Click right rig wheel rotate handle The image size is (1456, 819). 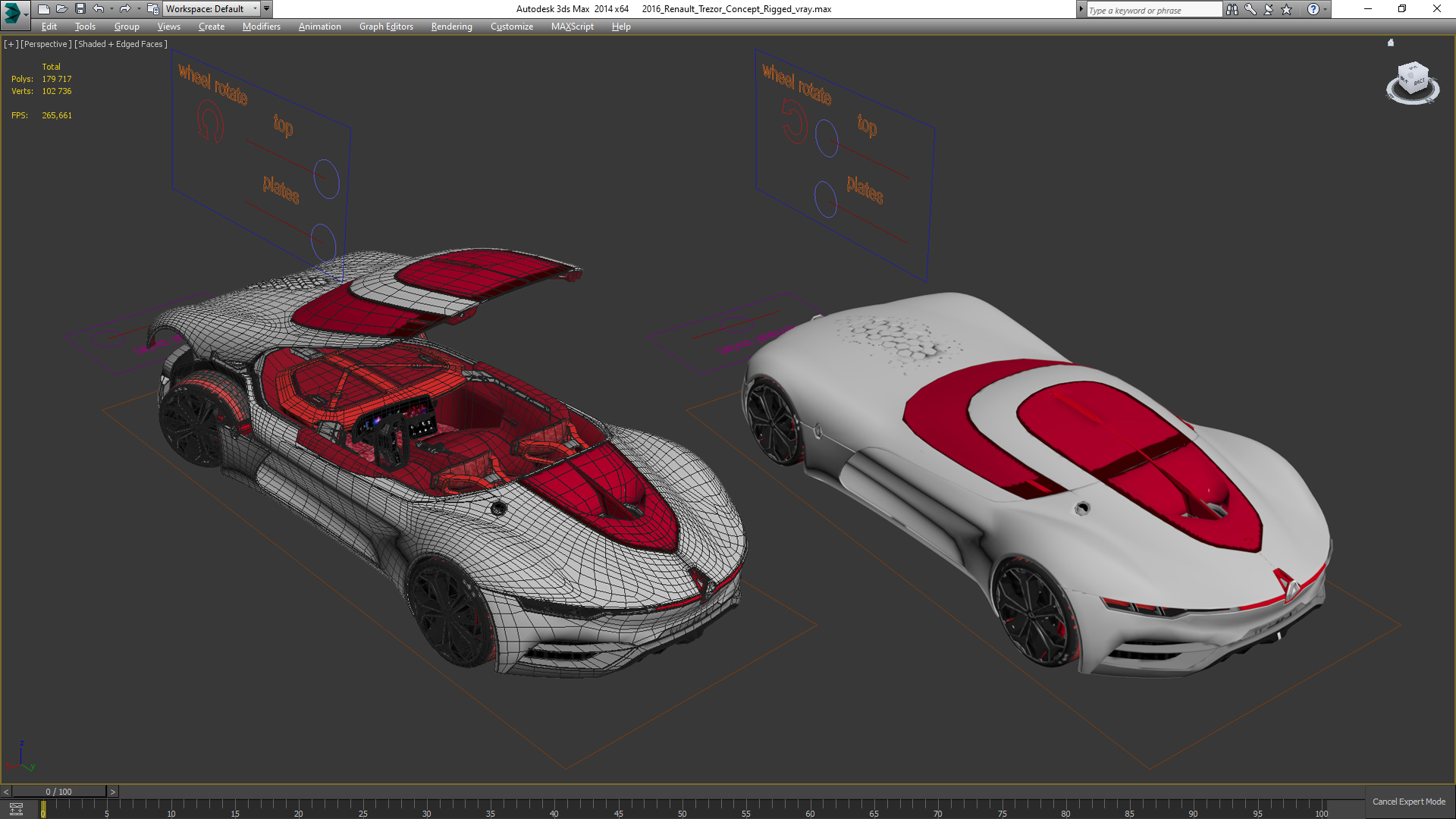pos(795,121)
